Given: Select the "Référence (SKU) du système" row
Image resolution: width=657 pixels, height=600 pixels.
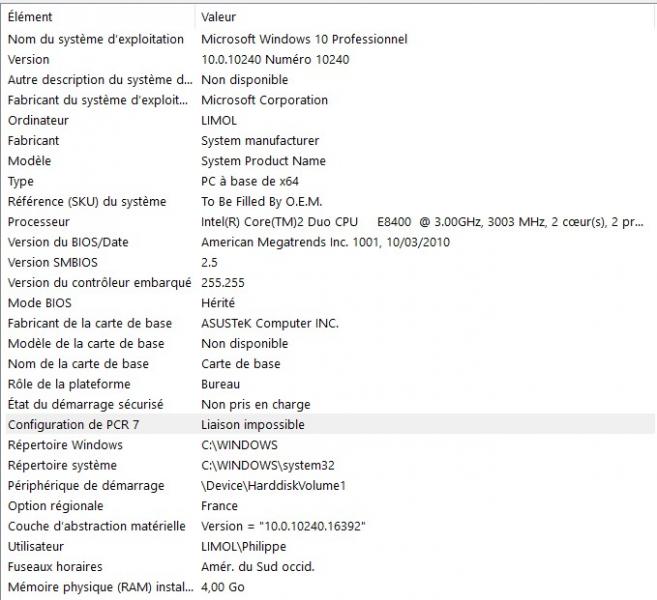Looking at the screenshot, I should click(x=330, y=202).
